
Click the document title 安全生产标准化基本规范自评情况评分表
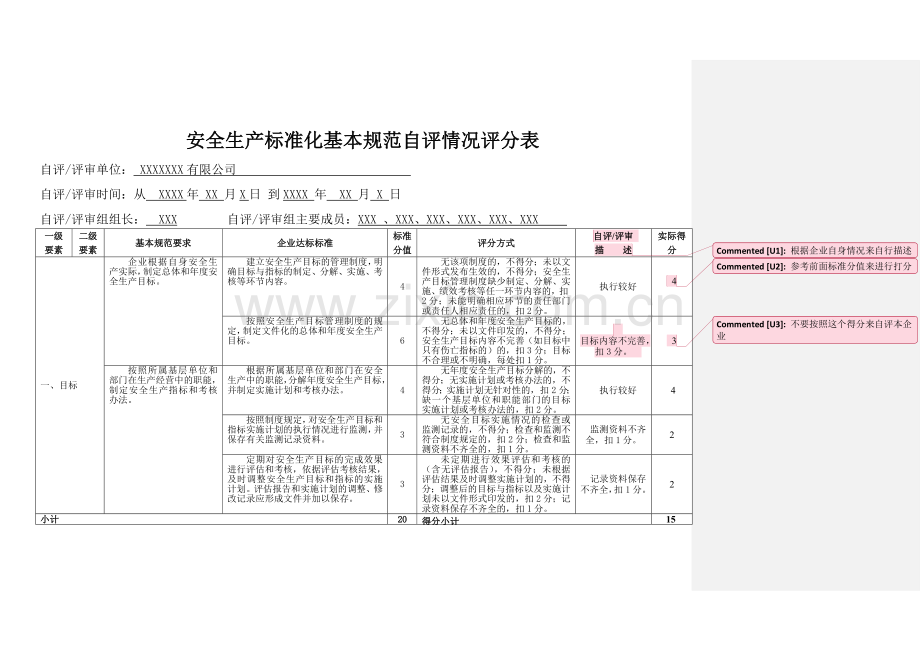tap(363, 141)
